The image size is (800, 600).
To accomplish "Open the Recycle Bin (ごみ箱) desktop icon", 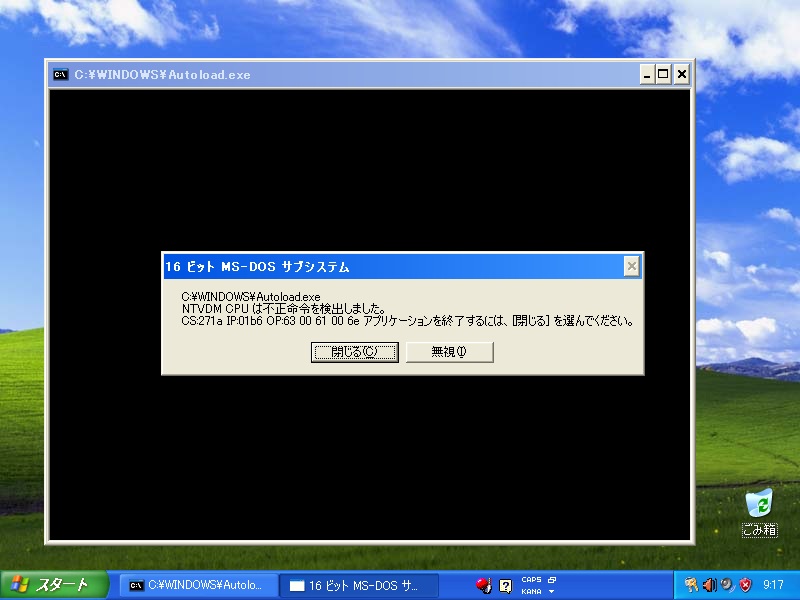I will pos(759,512).
